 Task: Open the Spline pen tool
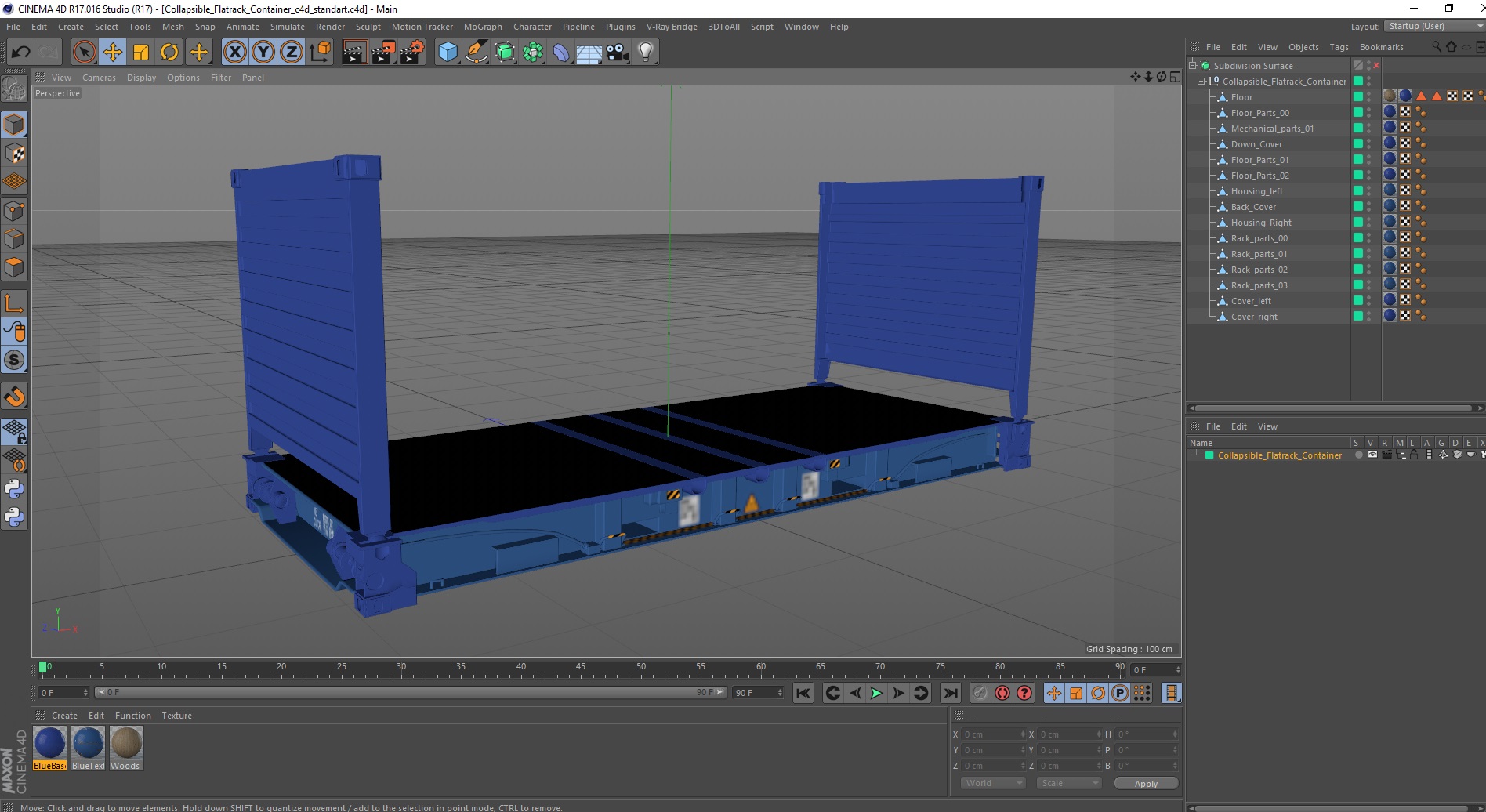click(476, 53)
